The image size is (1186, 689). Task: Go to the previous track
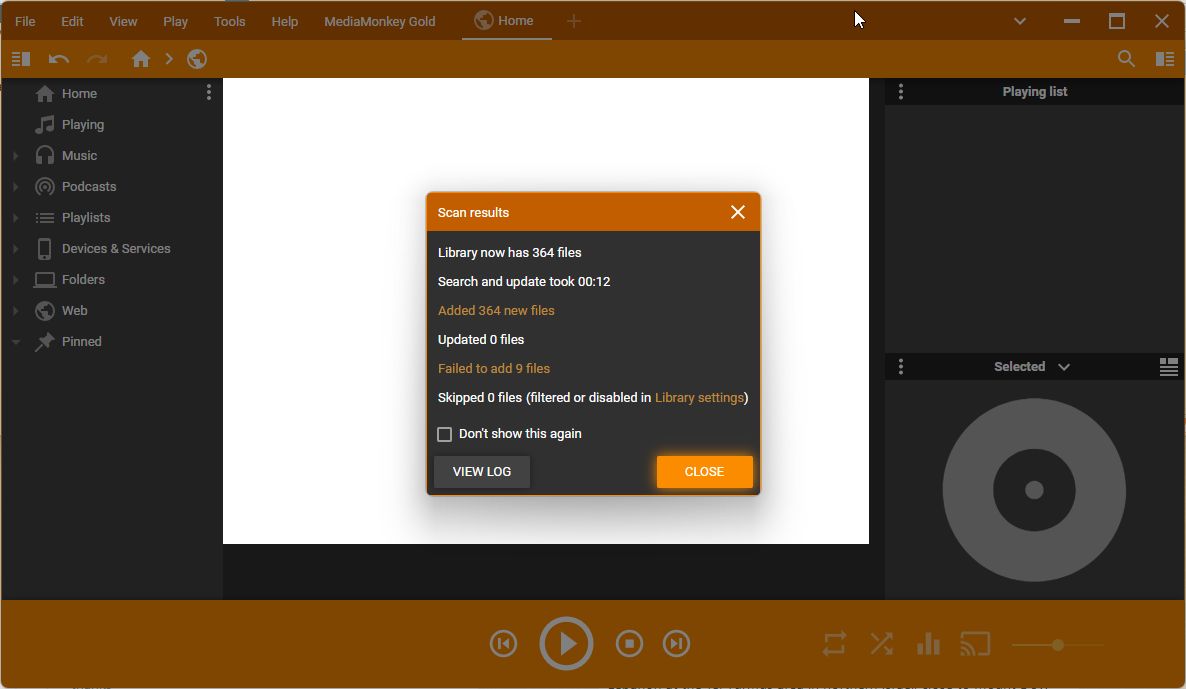(504, 644)
